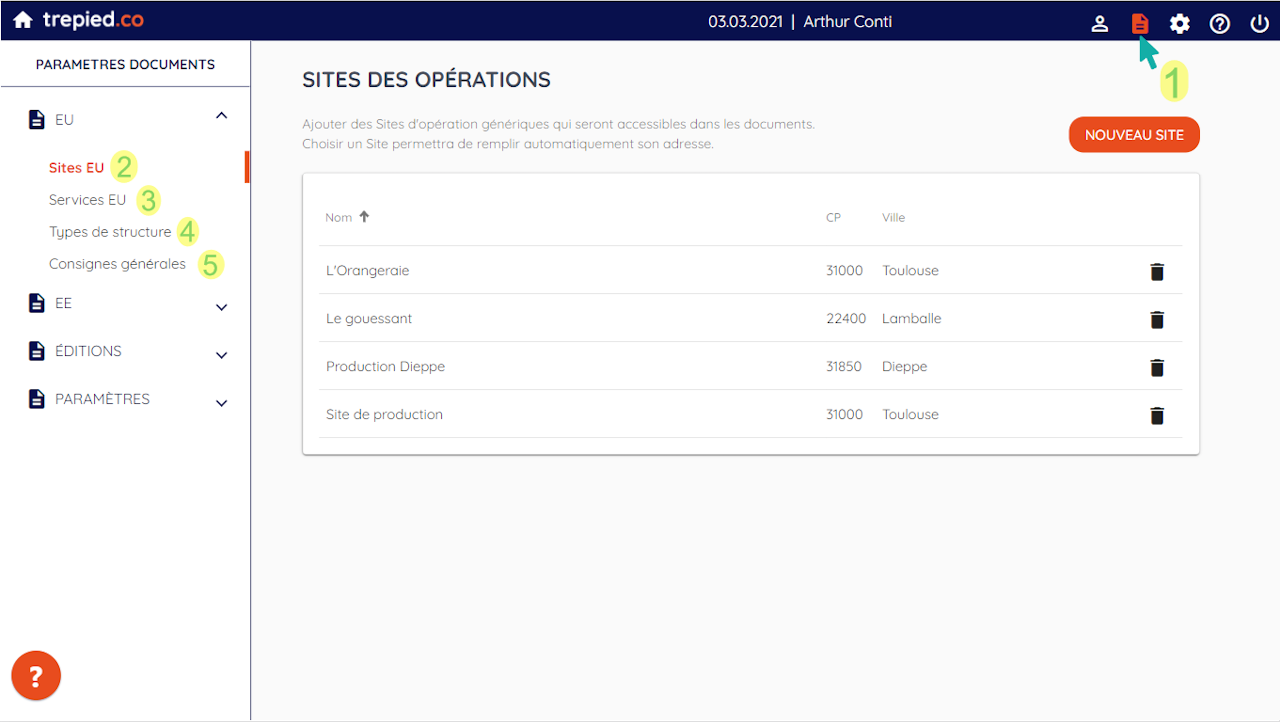
Task: Click the home icon beside trepied.co
Action: click(23, 21)
